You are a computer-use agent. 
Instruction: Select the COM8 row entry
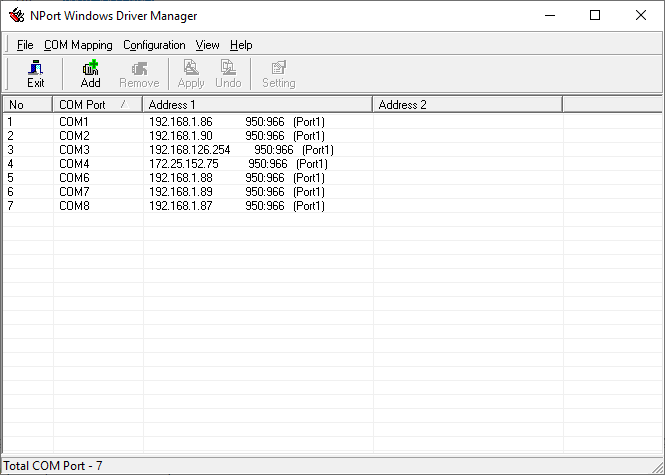(x=74, y=206)
